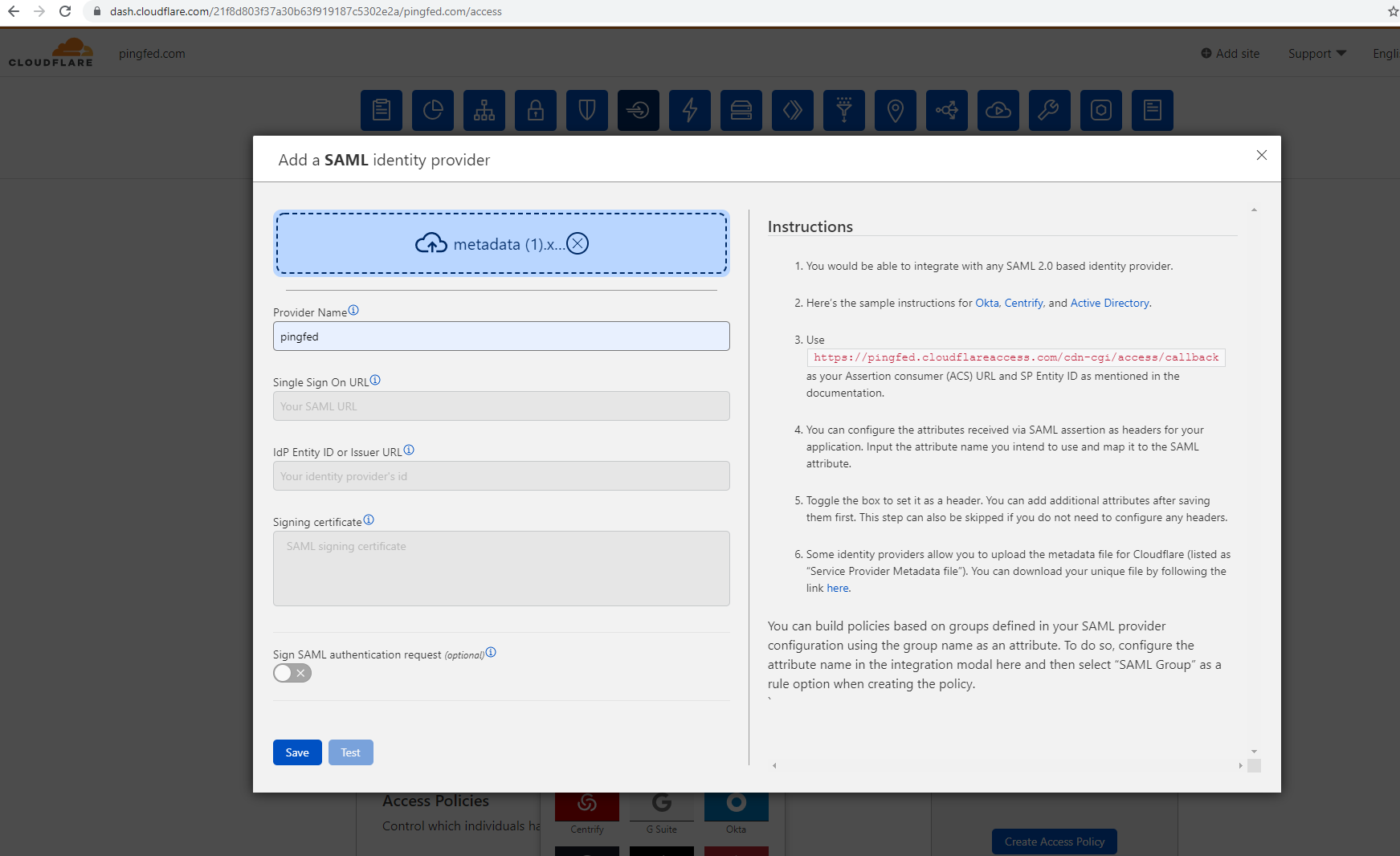Bookmark this page with the star icon
The width and height of the screenshot is (1400, 856).
1393,11
